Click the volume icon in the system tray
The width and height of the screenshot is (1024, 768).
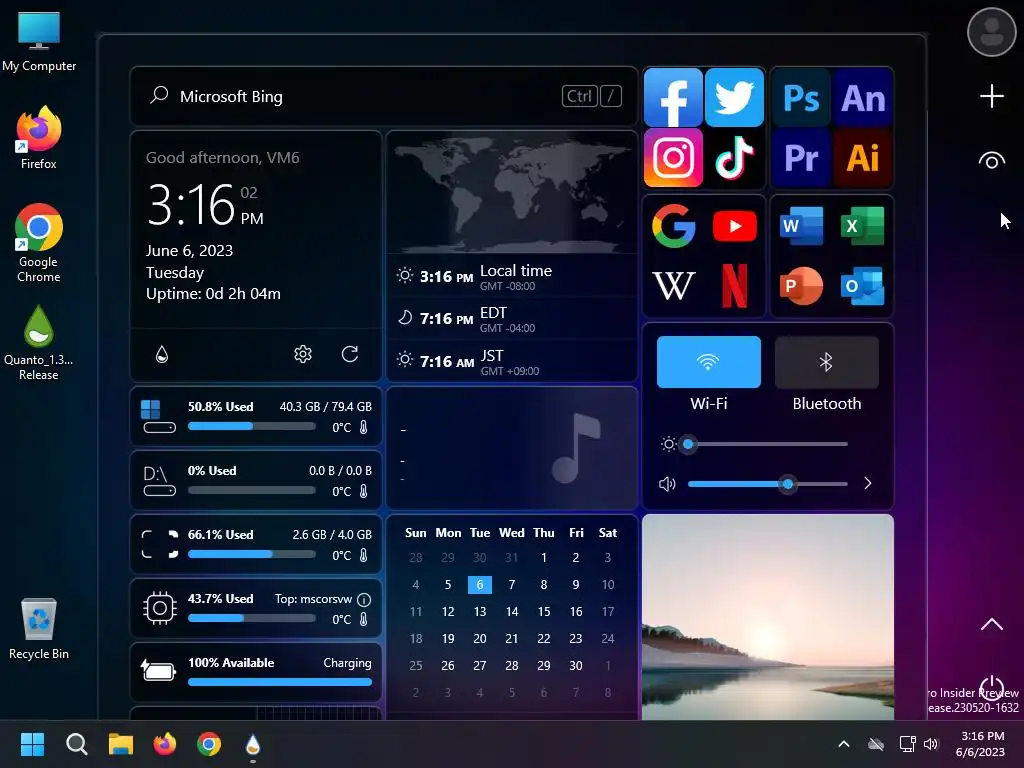click(931, 744)
